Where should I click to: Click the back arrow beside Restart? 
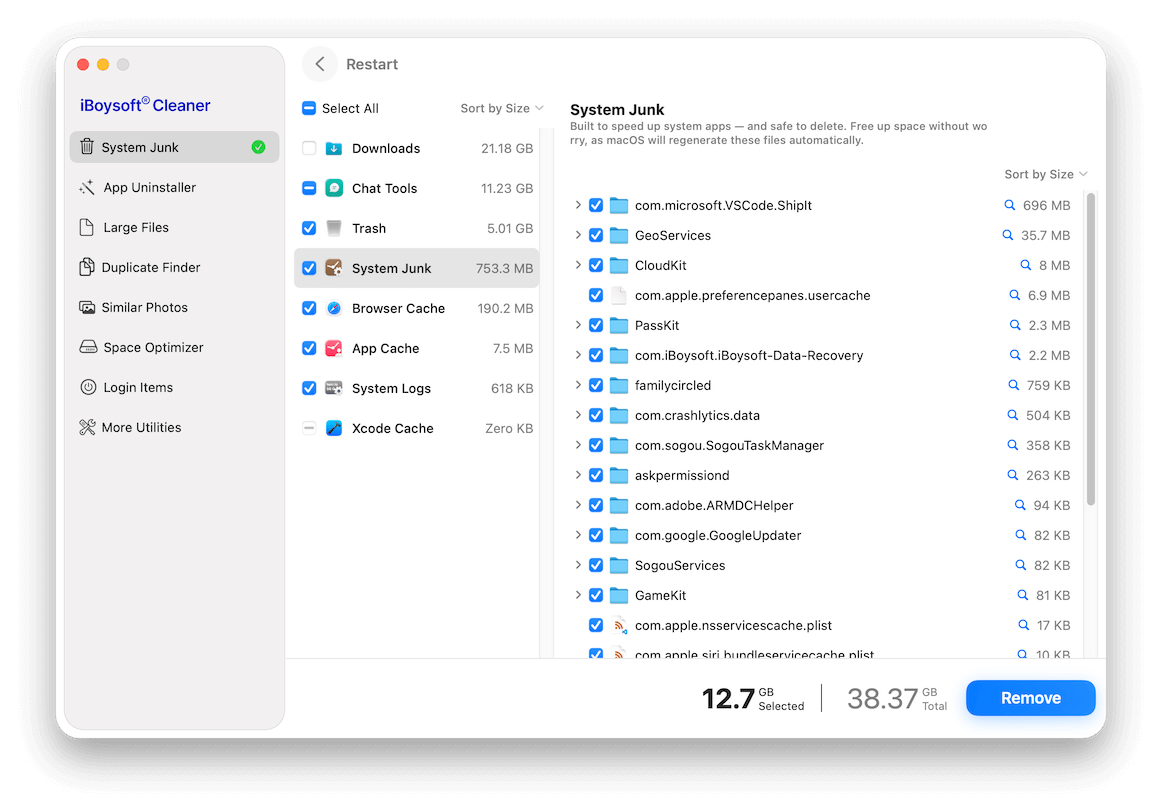coord(319,64)
